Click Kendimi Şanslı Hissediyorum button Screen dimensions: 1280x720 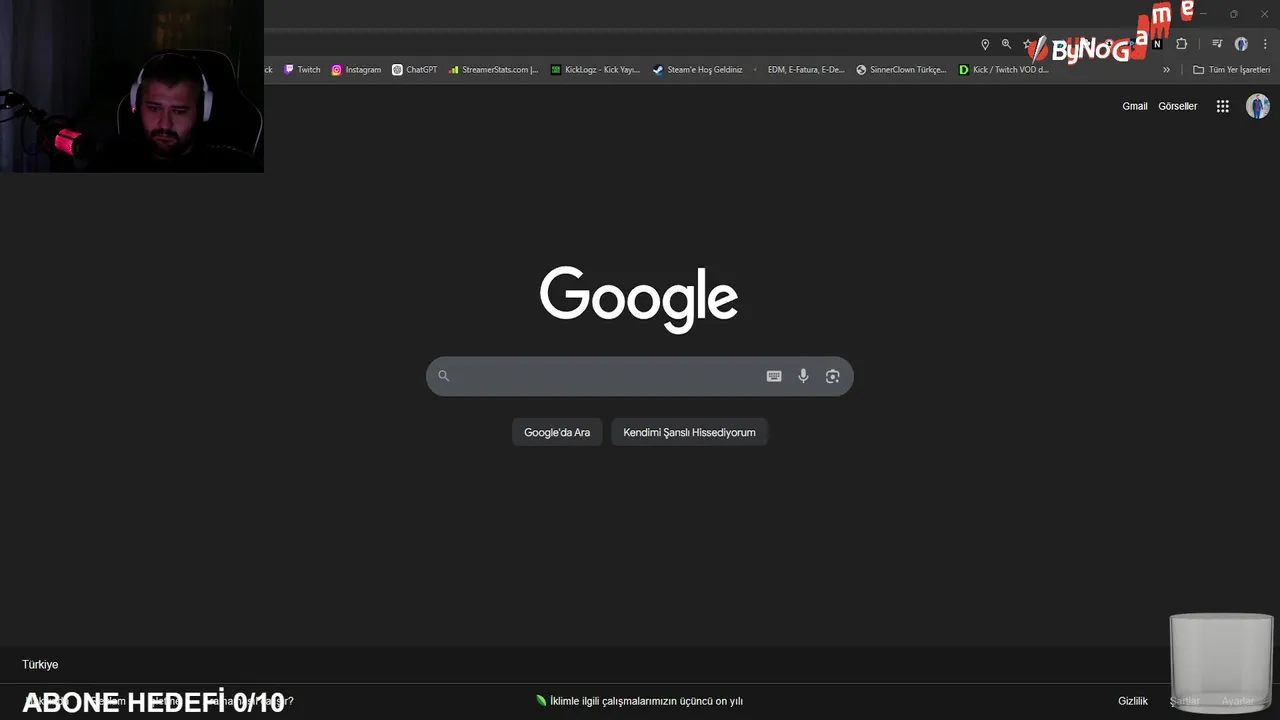pyautogui.click(x=689, y=432)
